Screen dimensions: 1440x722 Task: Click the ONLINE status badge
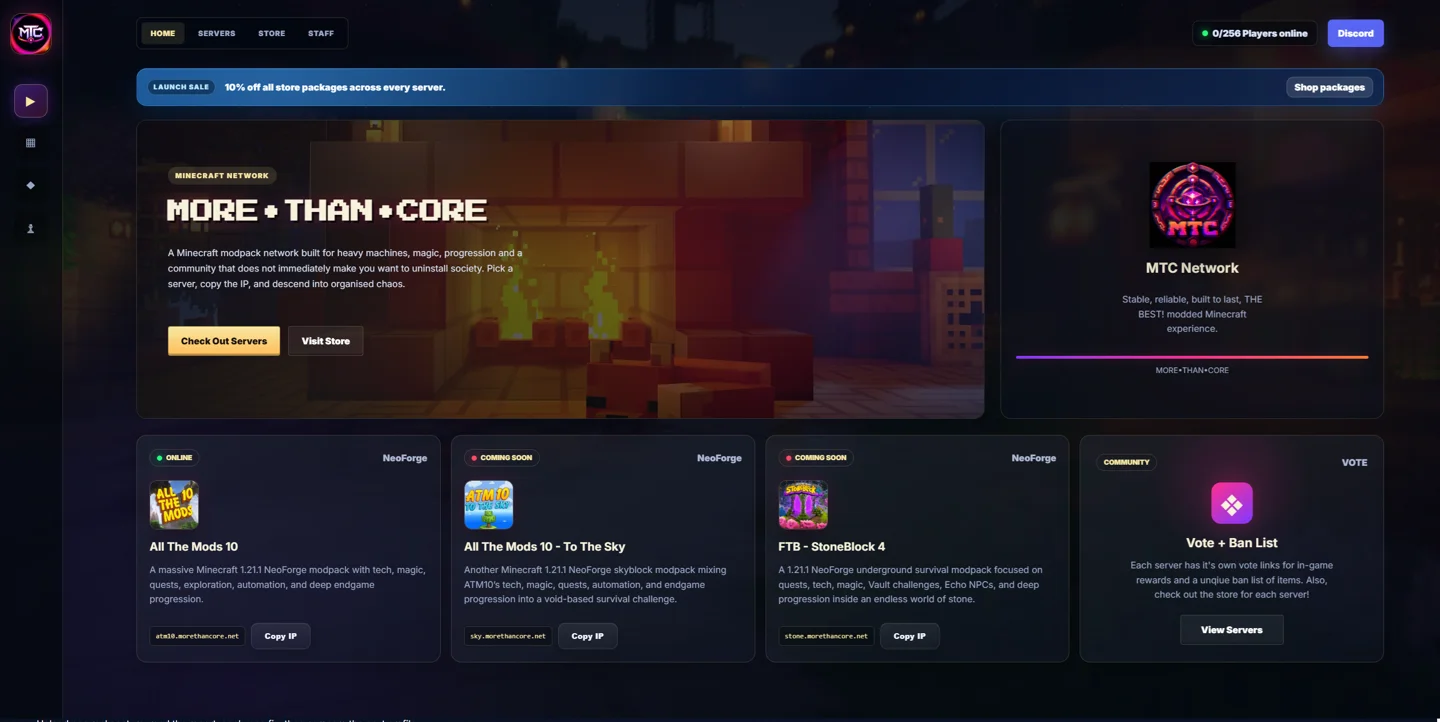coord(174,458)
